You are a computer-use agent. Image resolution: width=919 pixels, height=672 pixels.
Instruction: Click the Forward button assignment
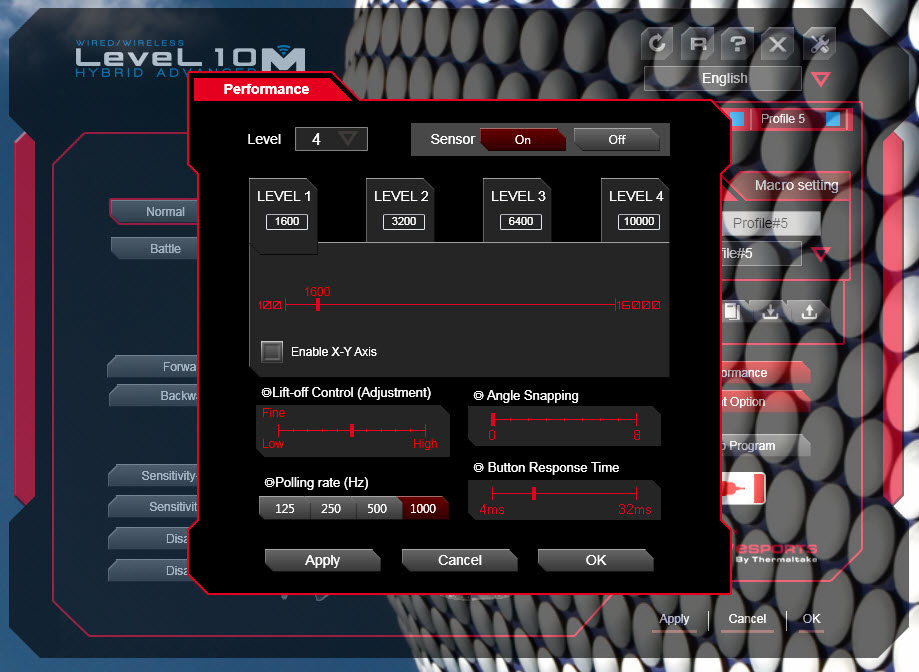(x=154, y=367)
